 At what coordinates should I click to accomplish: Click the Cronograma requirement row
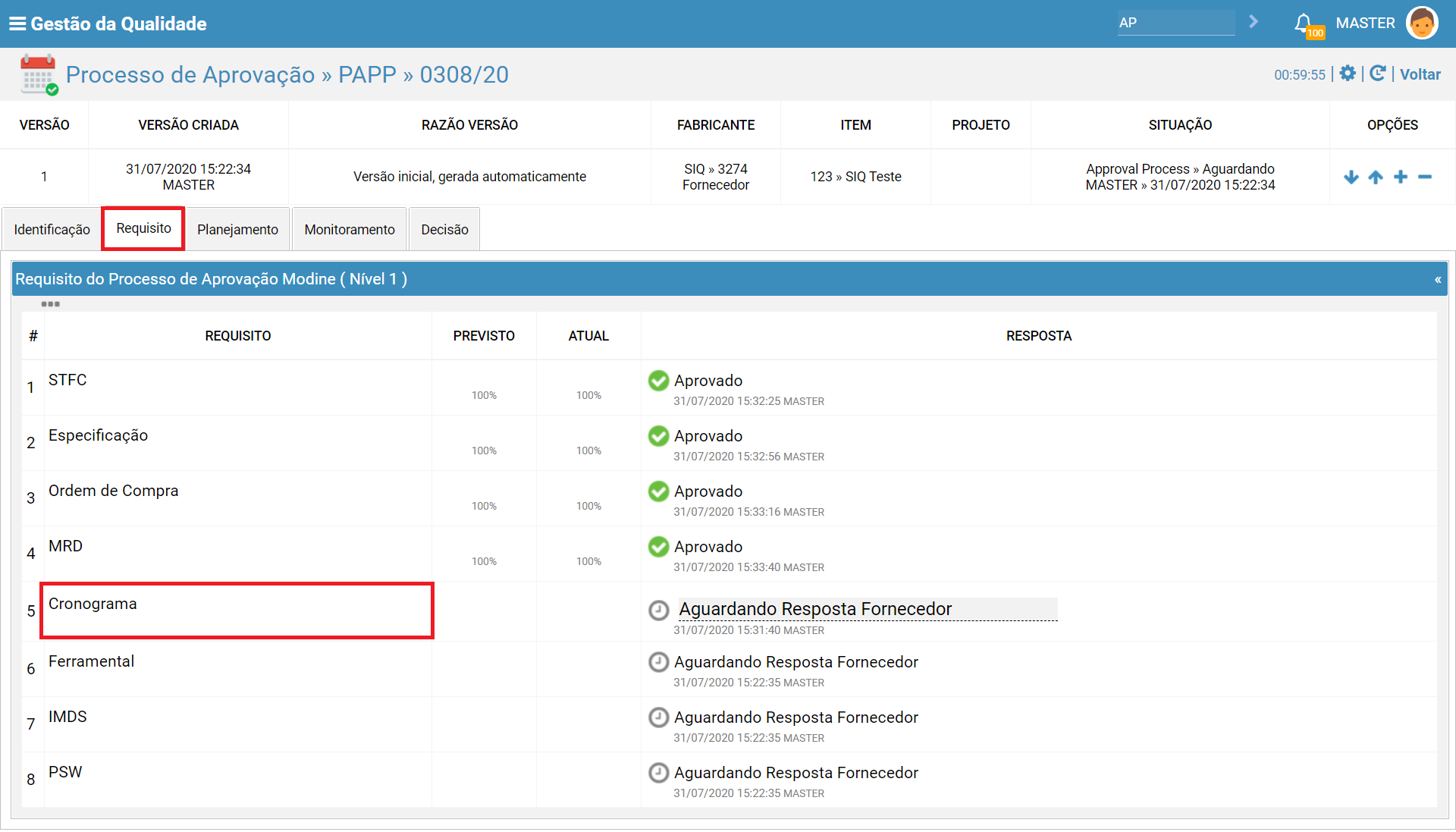pos(237,611)
